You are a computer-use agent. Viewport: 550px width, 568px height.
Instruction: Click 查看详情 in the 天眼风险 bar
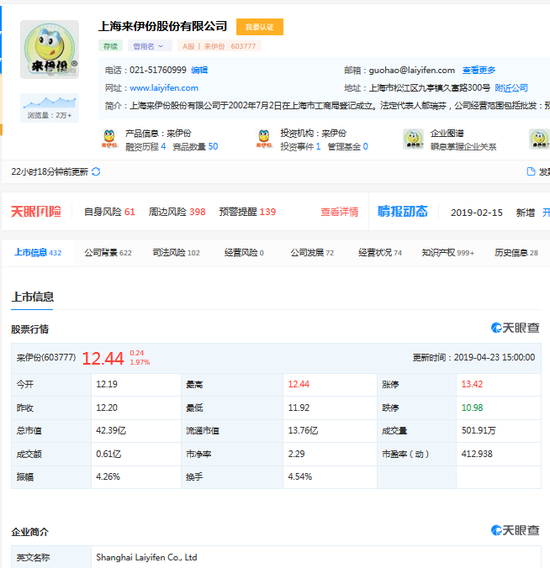(x=339, y=212)
